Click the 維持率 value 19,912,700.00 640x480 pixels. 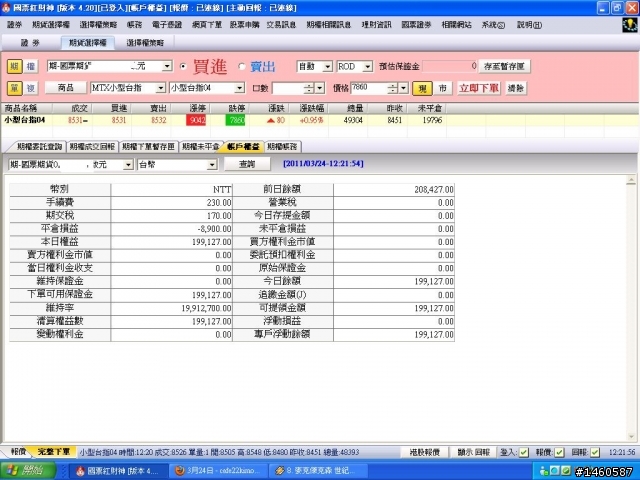tap(207, 308)
